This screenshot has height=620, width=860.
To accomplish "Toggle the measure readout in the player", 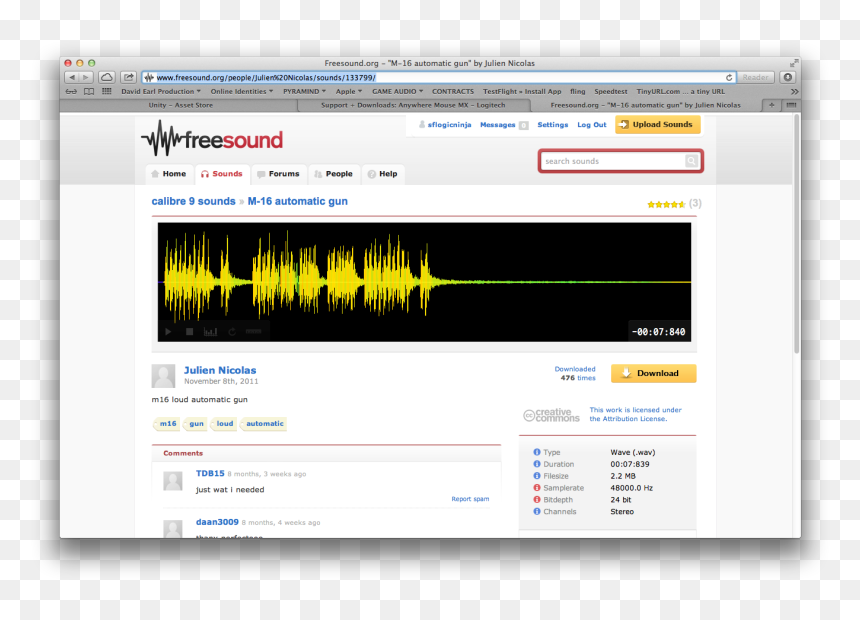I will pyautogui.click(x=253, y=331).
